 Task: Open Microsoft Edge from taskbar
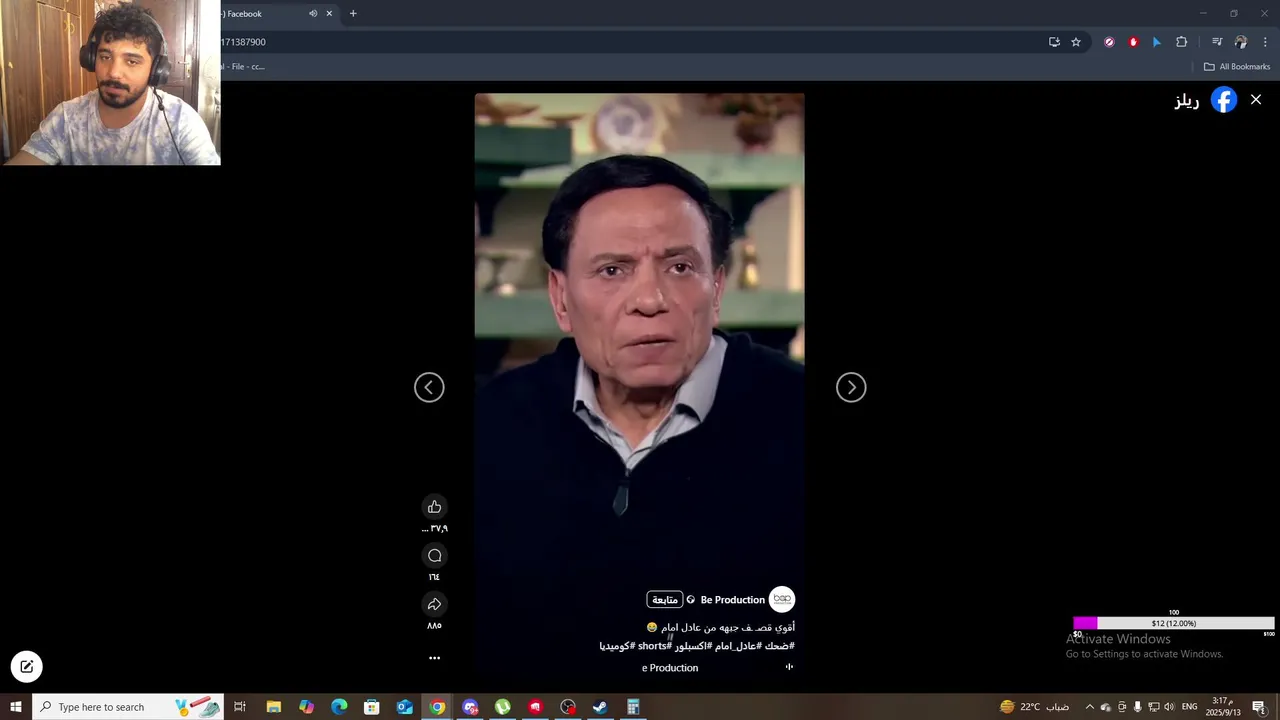click(x=339, y=707)
